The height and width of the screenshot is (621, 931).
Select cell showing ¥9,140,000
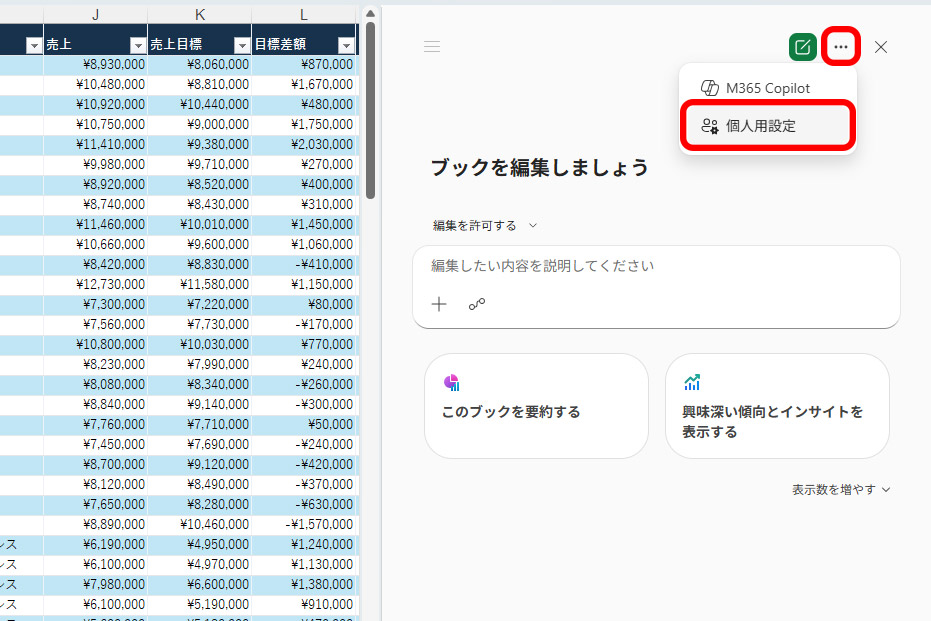tap(200, 404)
